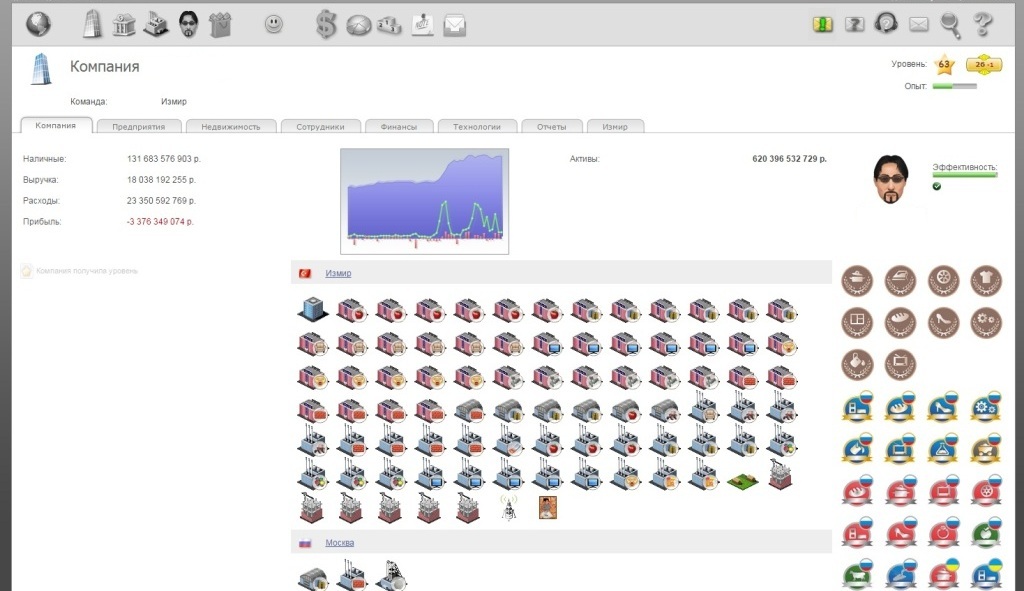The width and height of the screenshot is (1024, 591).
Task: Click the podium rankings icon
Action: click(390, 25)
